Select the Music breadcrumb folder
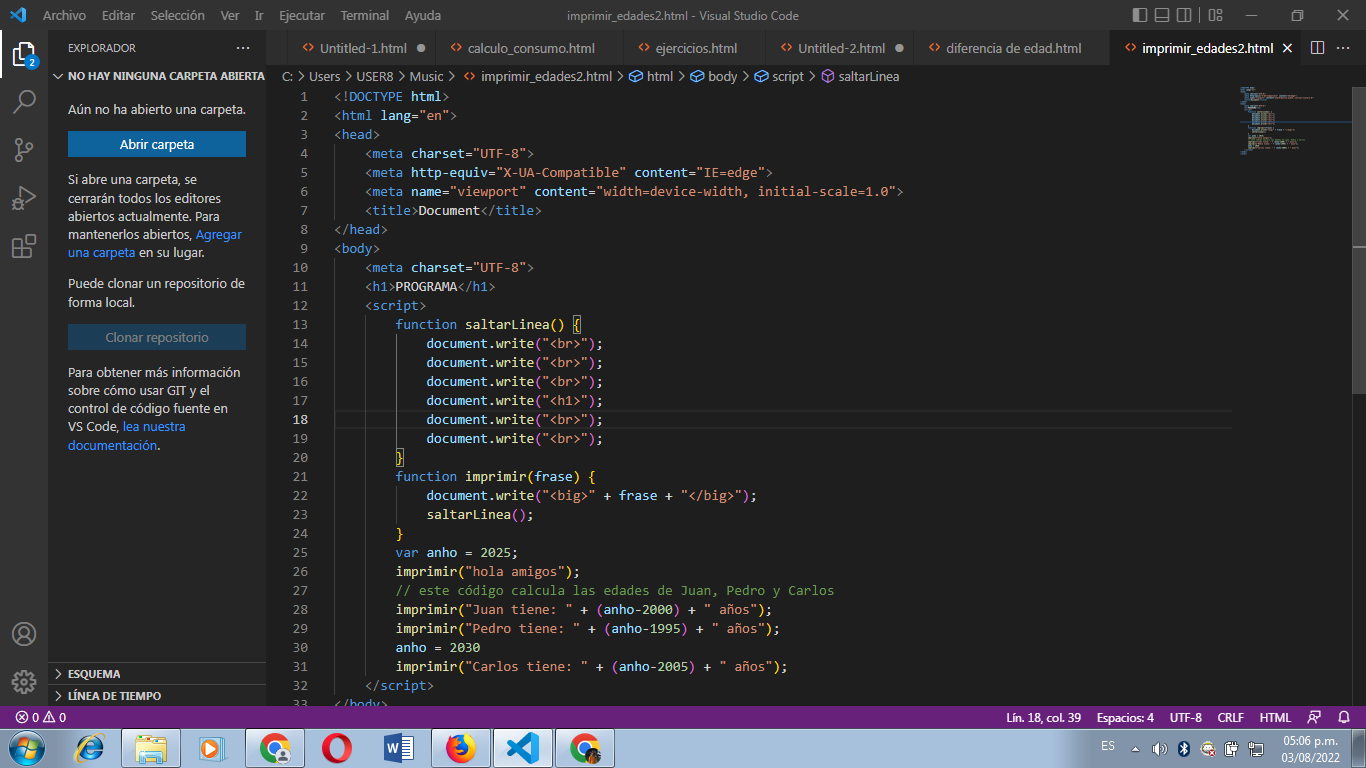The width and height of the screenshot is (1366, 768). tap(427, 76)
